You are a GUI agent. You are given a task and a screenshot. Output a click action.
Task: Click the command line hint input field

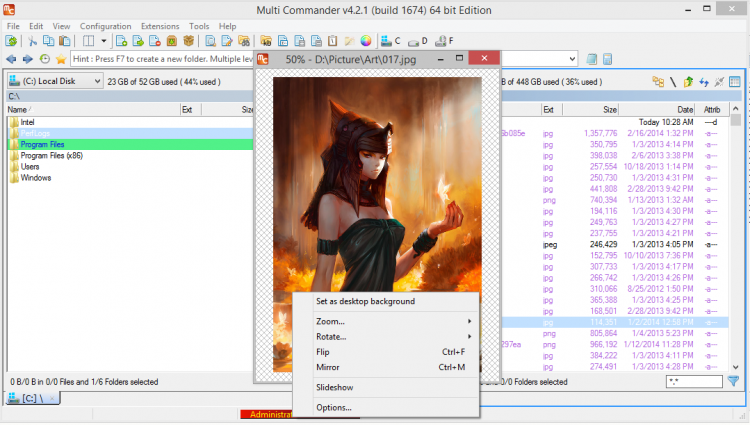coord(162,59)
